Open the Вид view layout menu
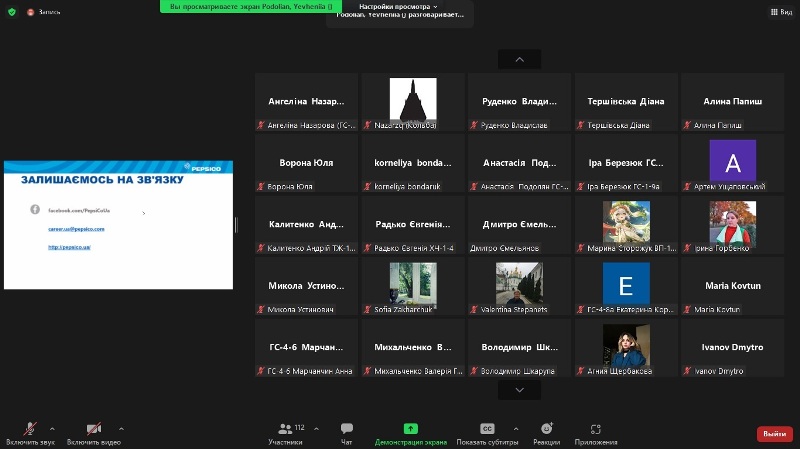 tap(779, 12)
